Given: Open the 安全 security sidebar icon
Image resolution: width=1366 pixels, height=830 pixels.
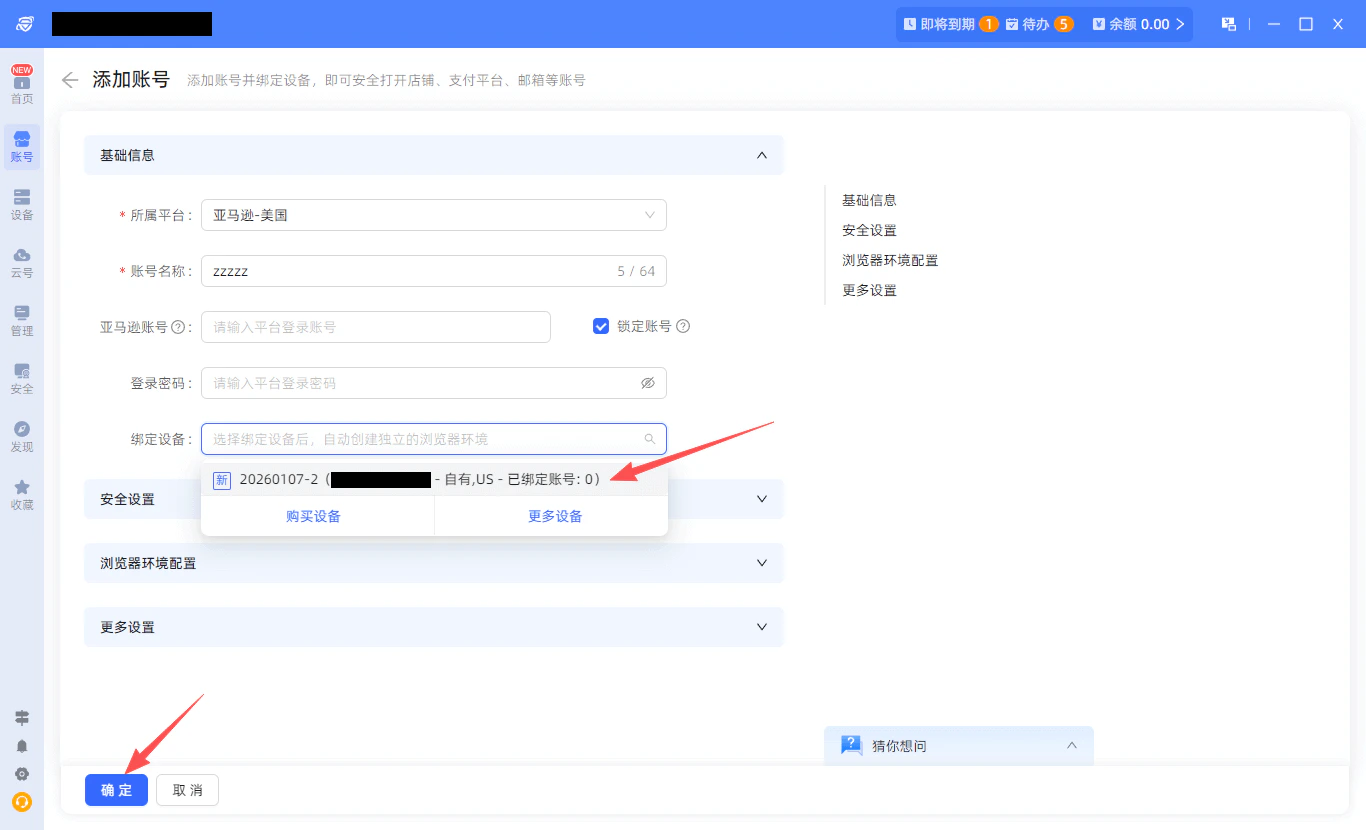Looking at the screenshot, I should coord(22,378).
